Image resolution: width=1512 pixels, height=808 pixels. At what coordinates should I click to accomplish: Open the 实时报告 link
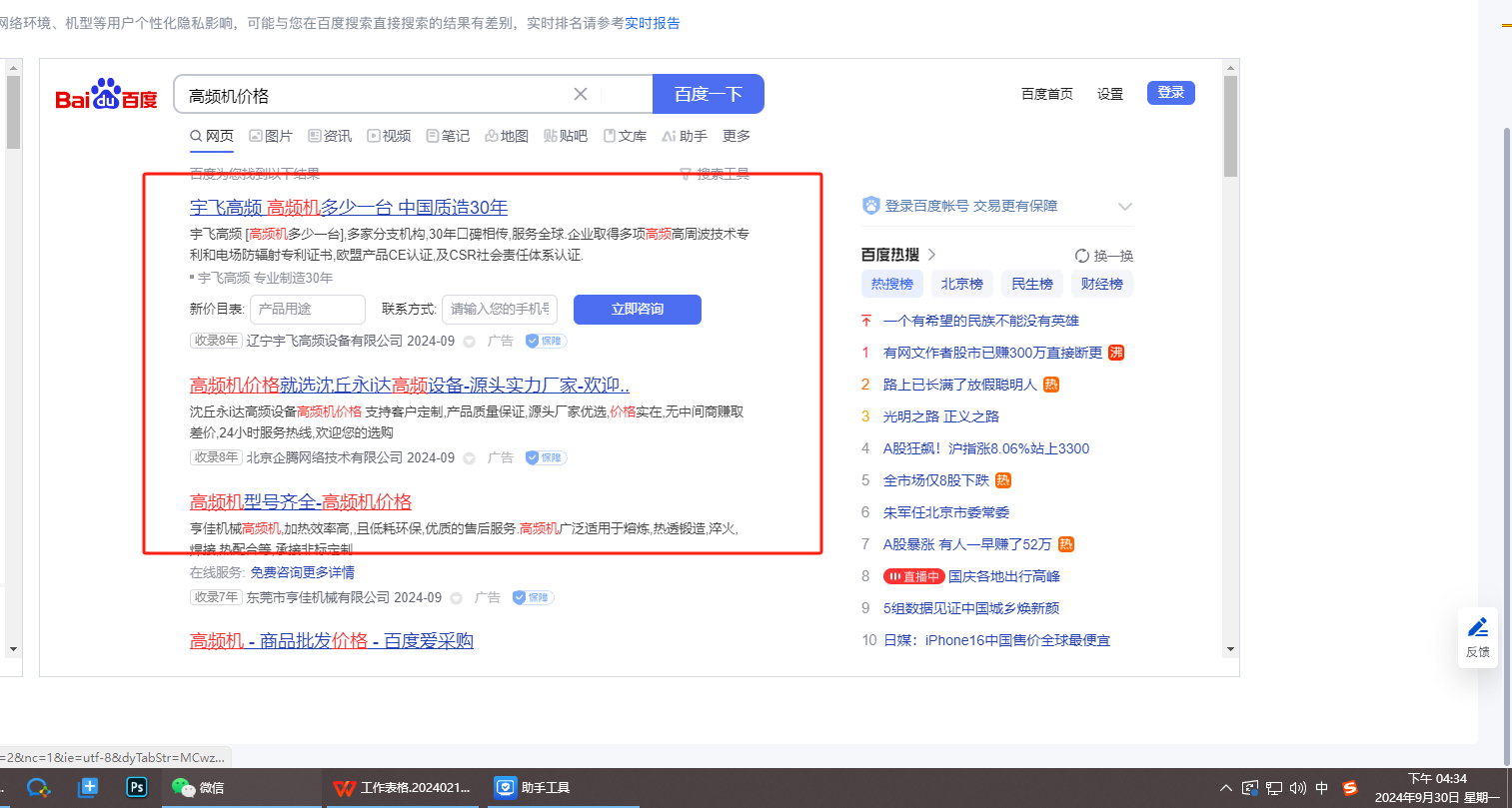(652, 23)
